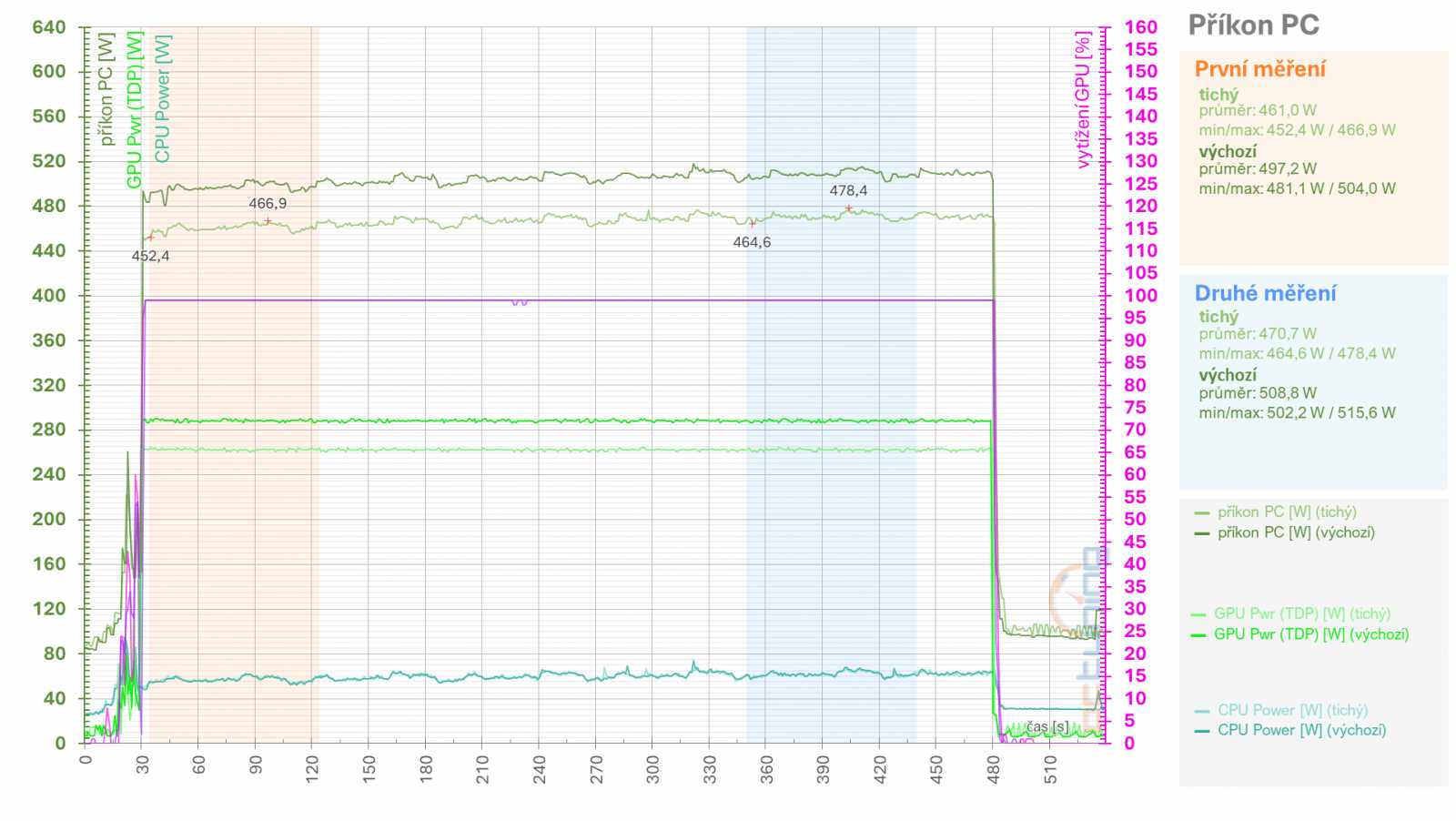Click výchozí průměr 508,8 W value

[x=1258, y=393]
